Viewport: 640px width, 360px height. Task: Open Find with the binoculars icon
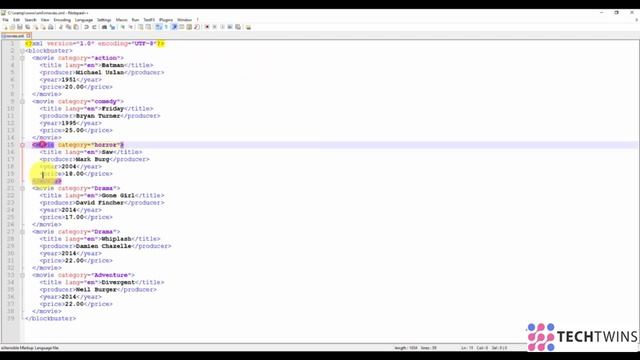click(x=104, y=27)
